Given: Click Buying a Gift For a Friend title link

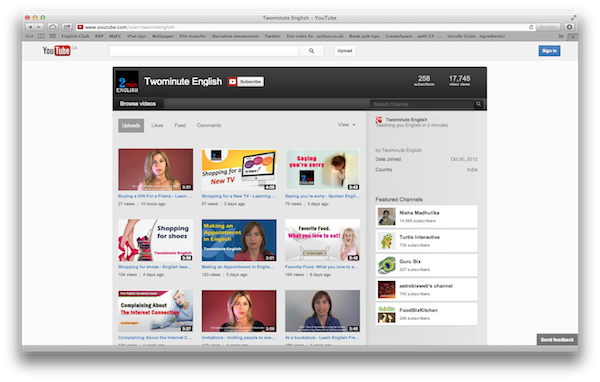Looking at the screenshot, I should (x=155, y=196).
